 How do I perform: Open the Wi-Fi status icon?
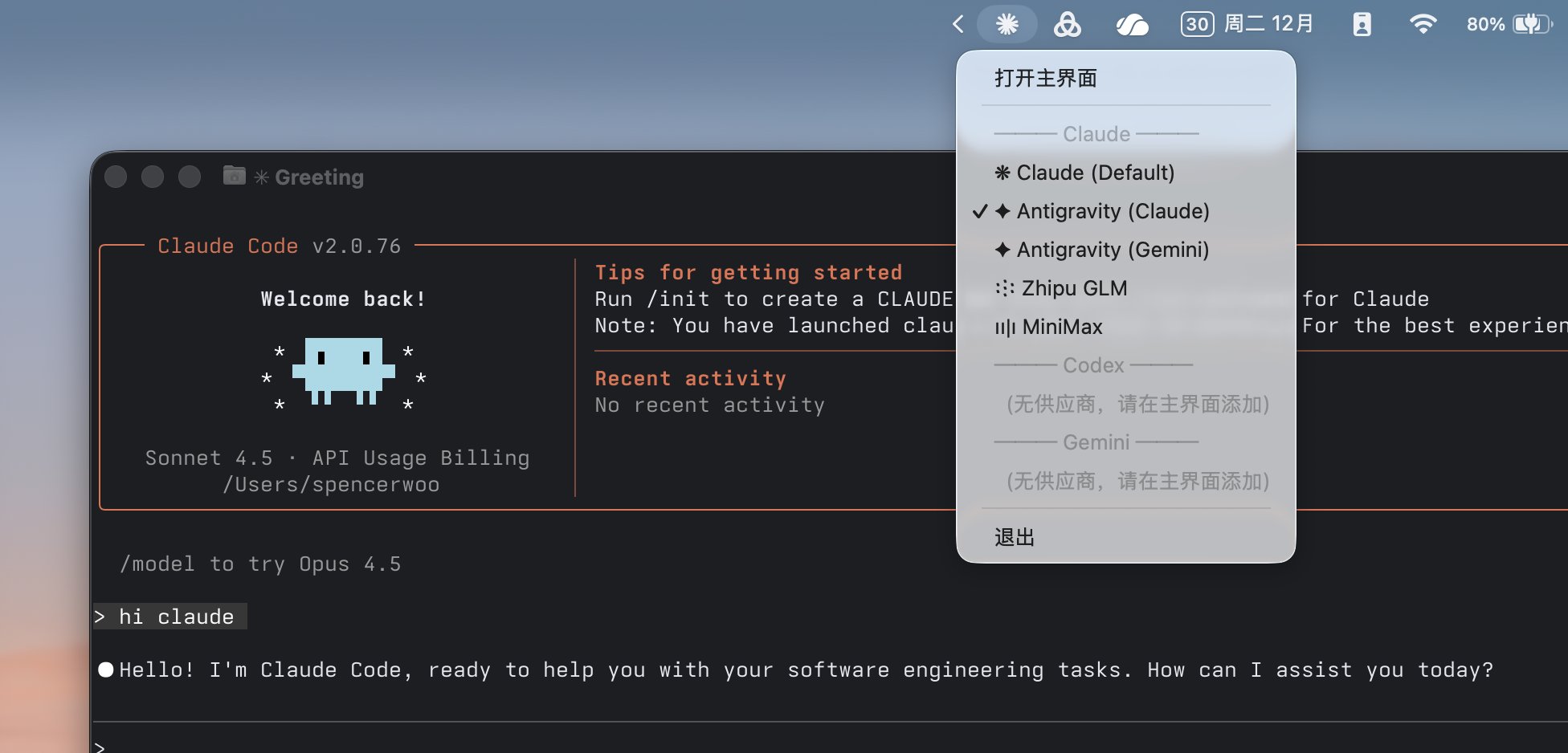click(1423, 24)
